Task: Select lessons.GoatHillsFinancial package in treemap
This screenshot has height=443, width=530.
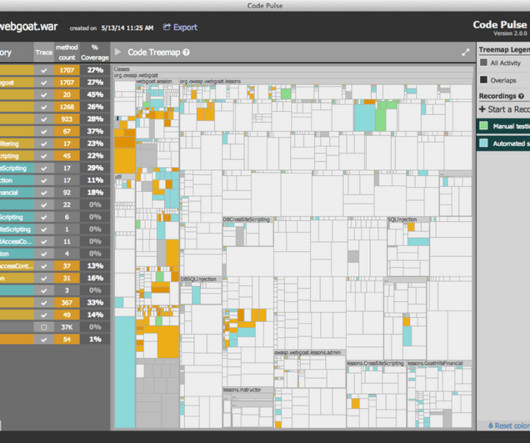Action: 436,363
